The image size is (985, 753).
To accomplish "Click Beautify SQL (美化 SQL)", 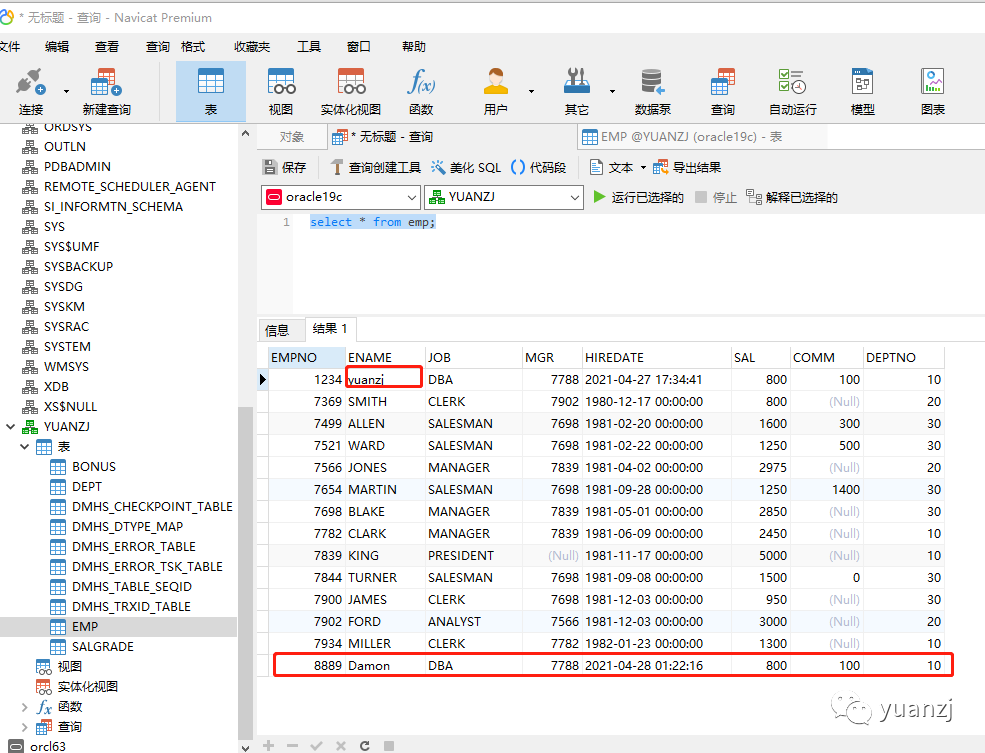I will tap(466, 167).
